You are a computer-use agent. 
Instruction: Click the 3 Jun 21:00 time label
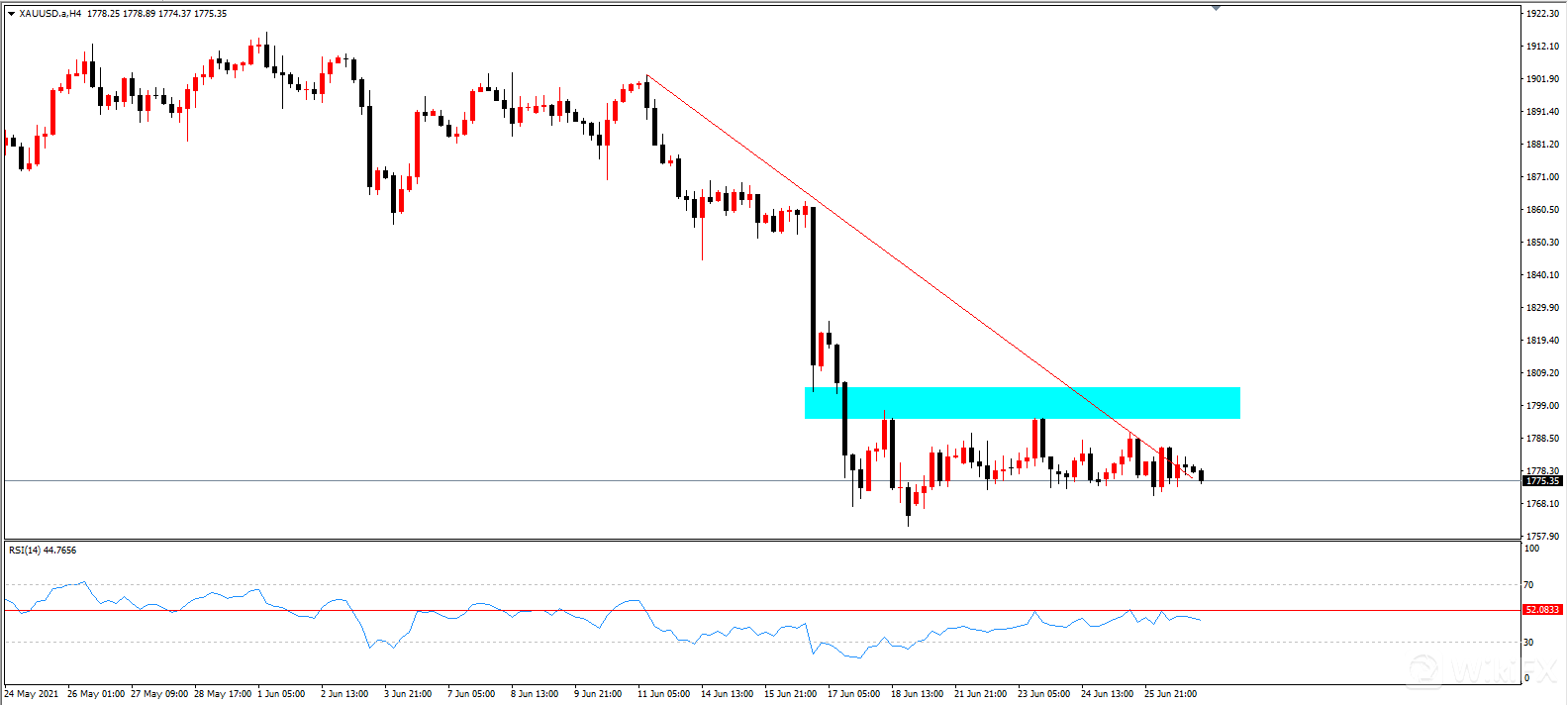408,694
